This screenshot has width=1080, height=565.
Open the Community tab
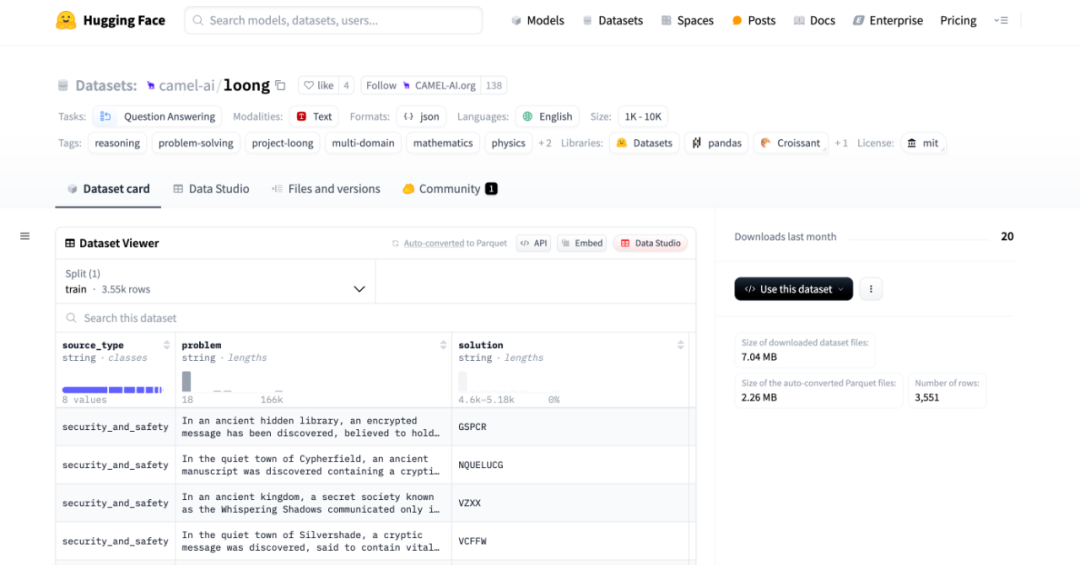click(x=450, y=189)
